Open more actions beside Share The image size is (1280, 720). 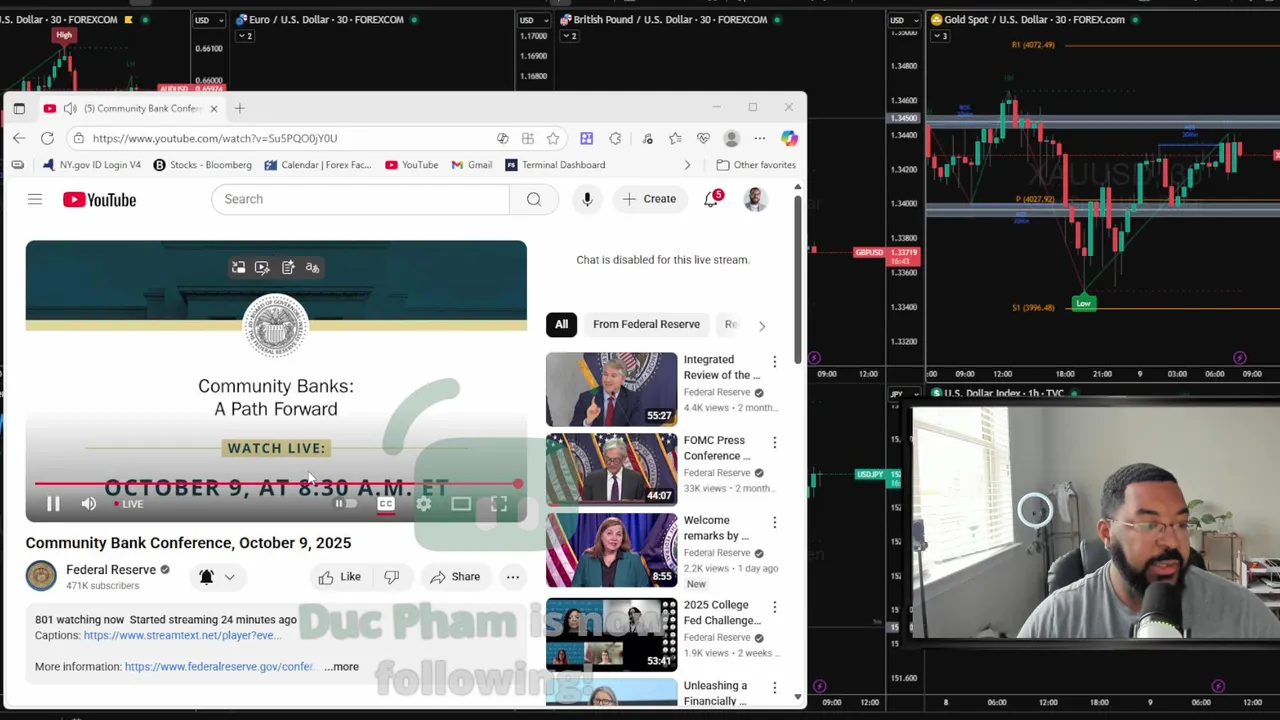tap(512, 577)
